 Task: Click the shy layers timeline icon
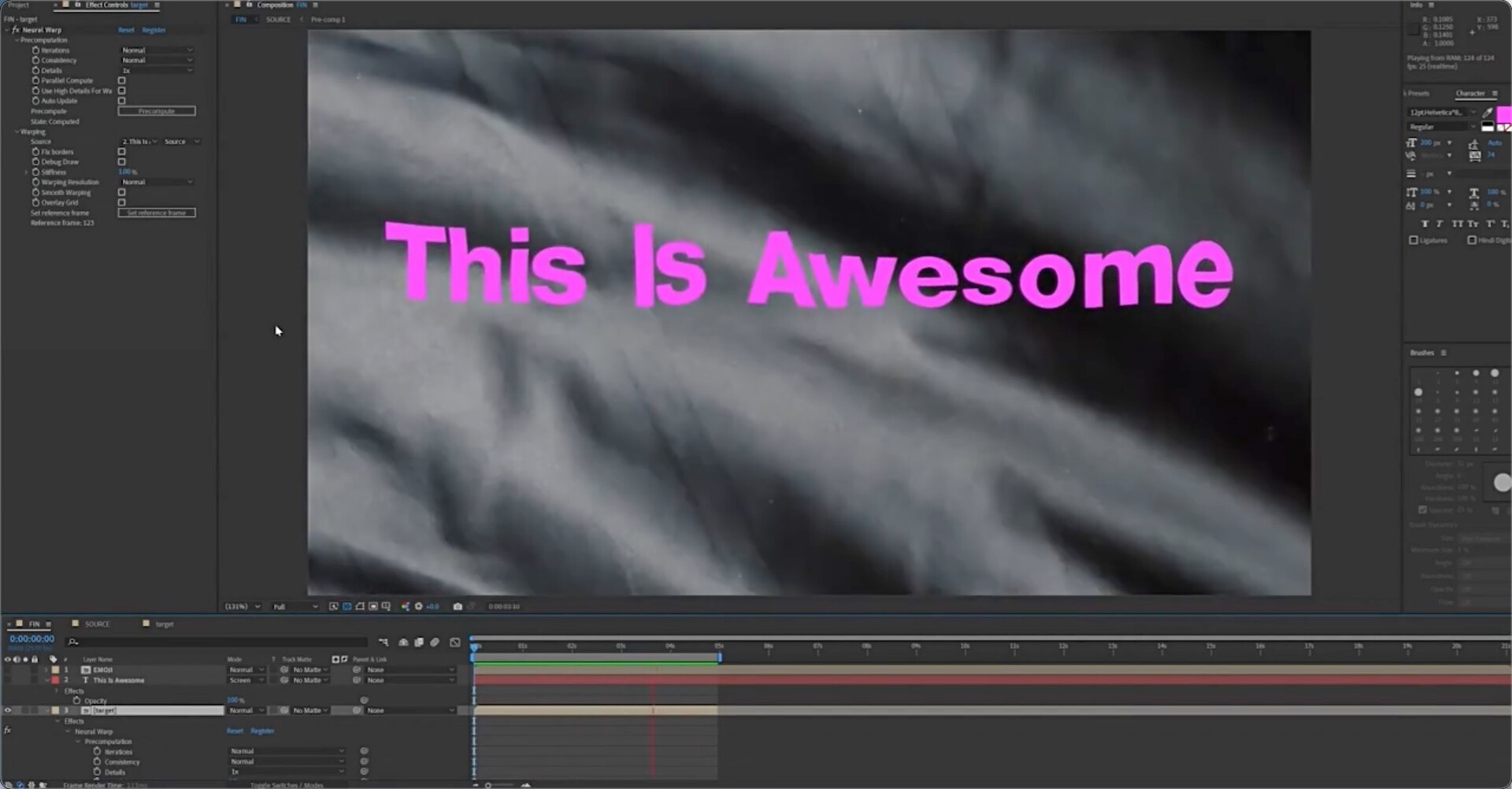coord(403,643)
